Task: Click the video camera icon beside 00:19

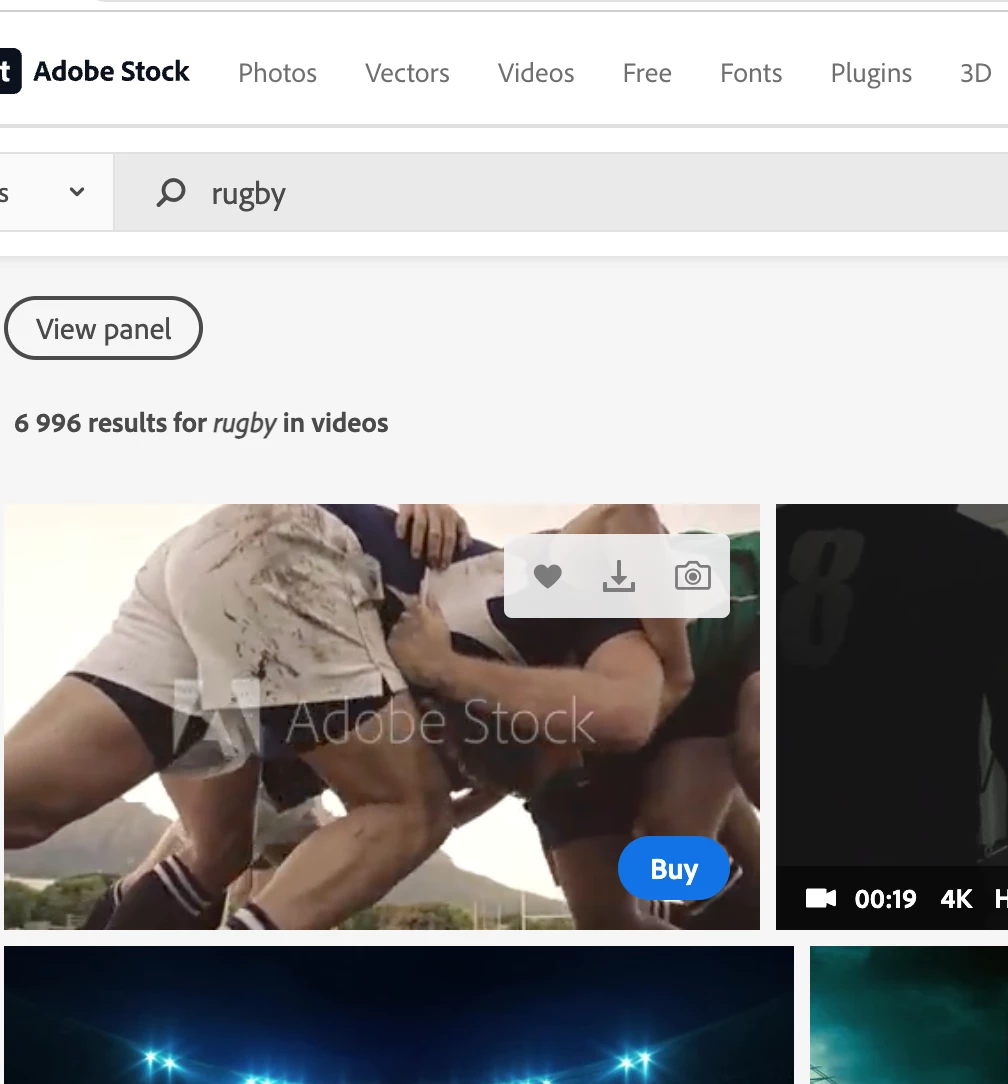Action: [x=821, y=899]
